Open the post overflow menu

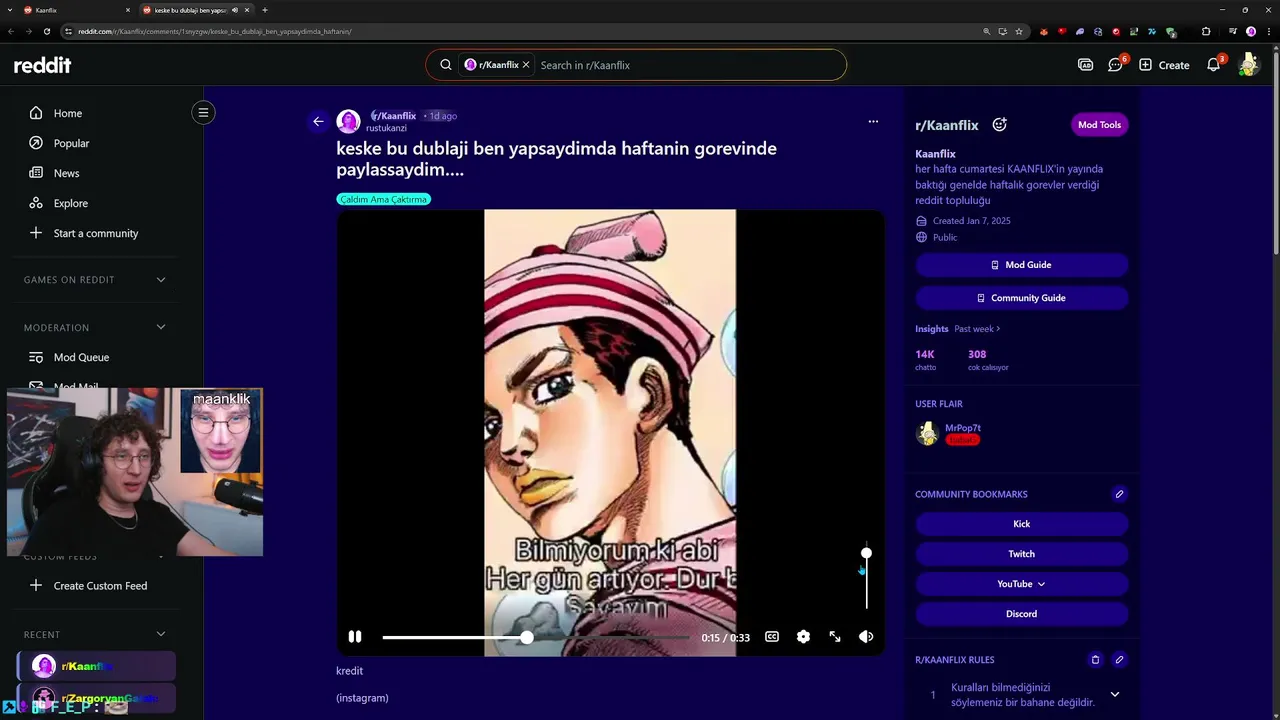click(873, 122)
